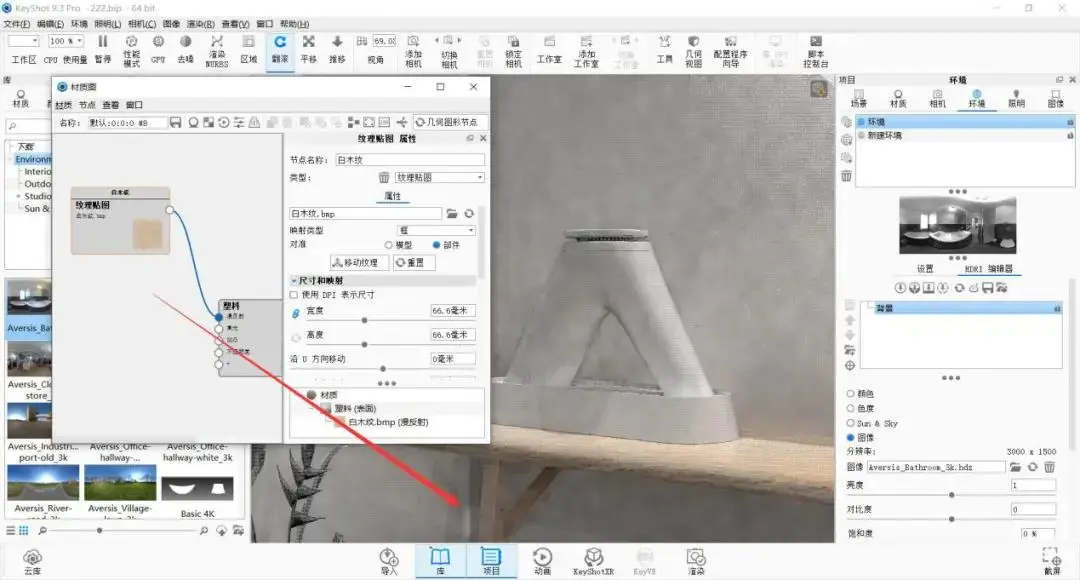Open the Render (渲染) icon in bottom bar
Image resolution: width=1080 pixels, height=580 pixels.
tap(696, 561)
